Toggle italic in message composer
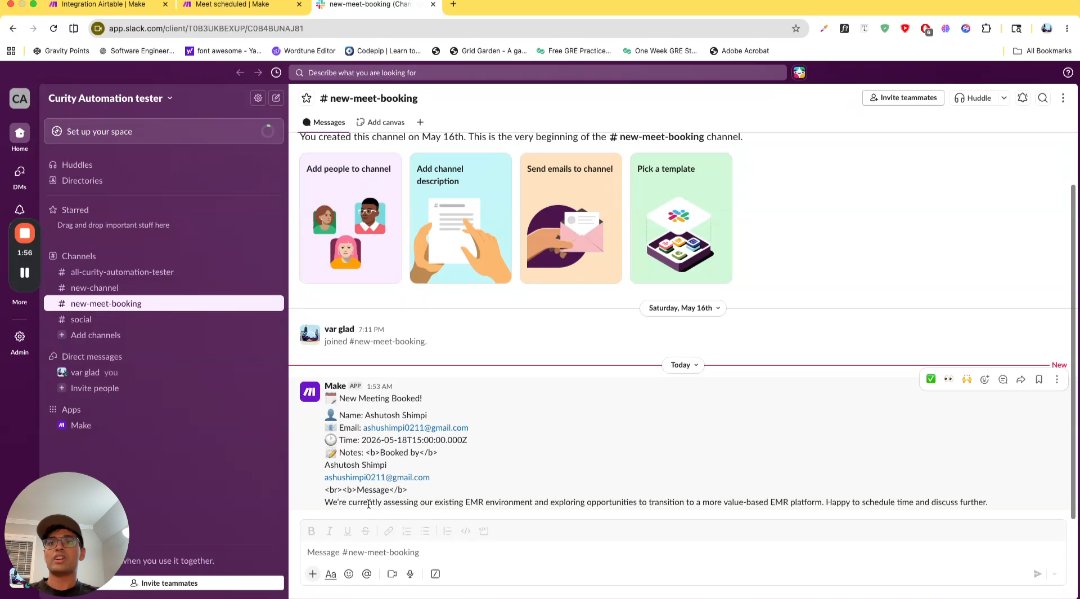The width and height of the screenshot is (1080, 599). (x=329, y=531)
